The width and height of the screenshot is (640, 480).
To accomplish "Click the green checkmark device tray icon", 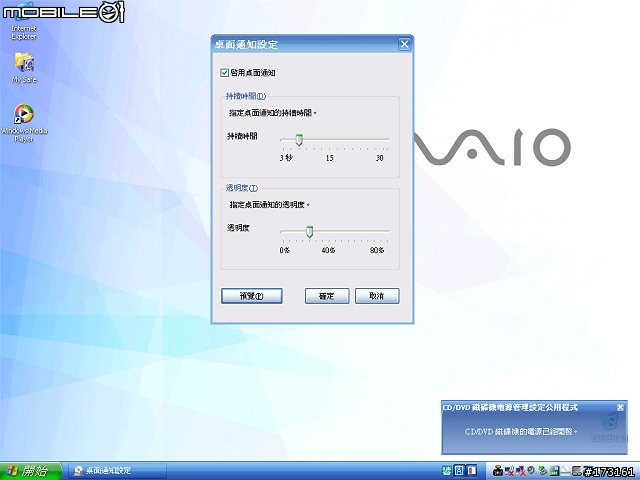I will pyautogui.click(x=542, y=471).
